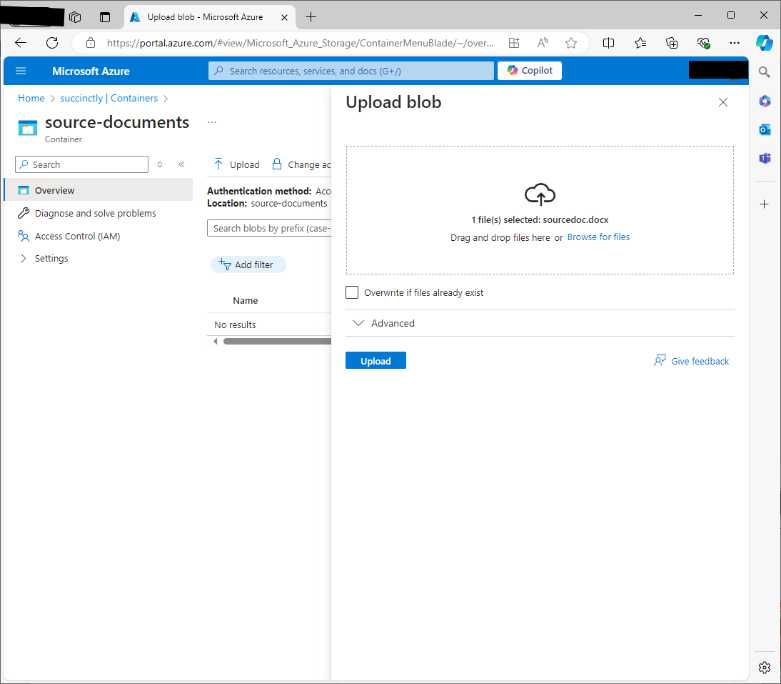The image size is (781, 684).
Task: Open browser Settings and more ellipsis
Action: click(734, 43)
